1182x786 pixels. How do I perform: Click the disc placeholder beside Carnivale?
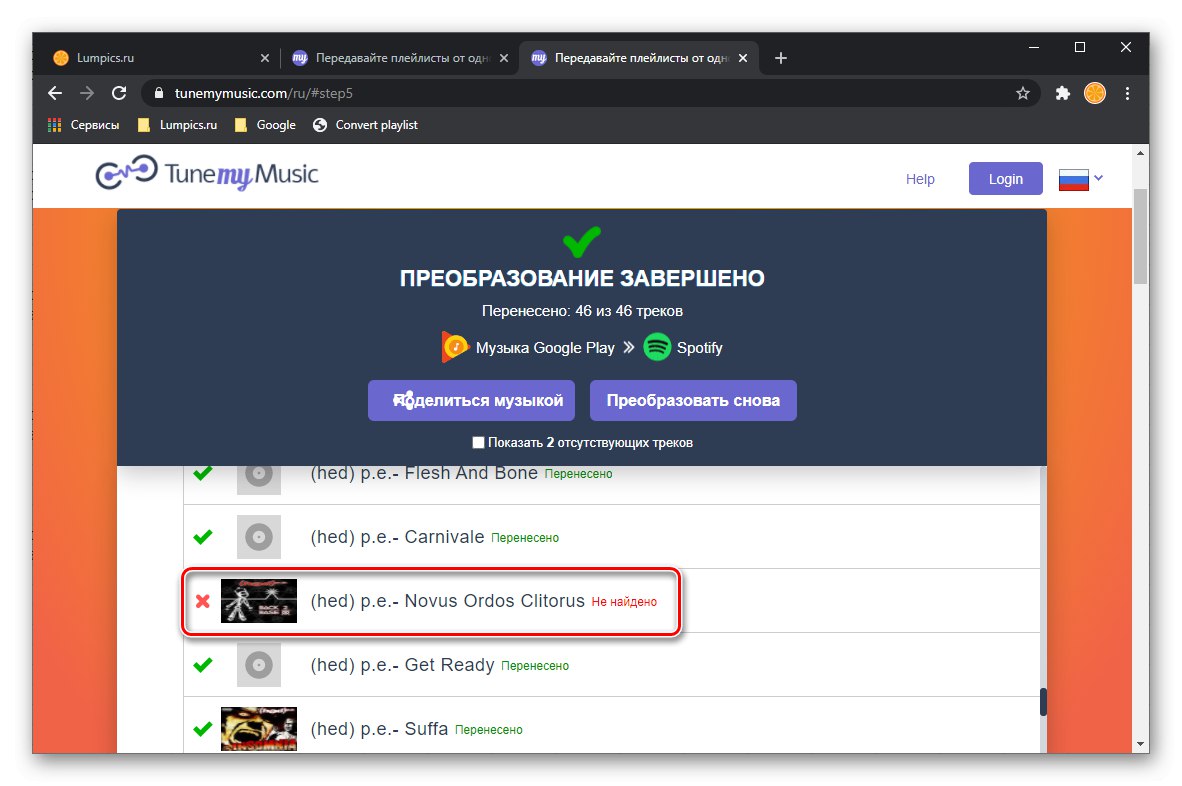(x=259, y=537)
